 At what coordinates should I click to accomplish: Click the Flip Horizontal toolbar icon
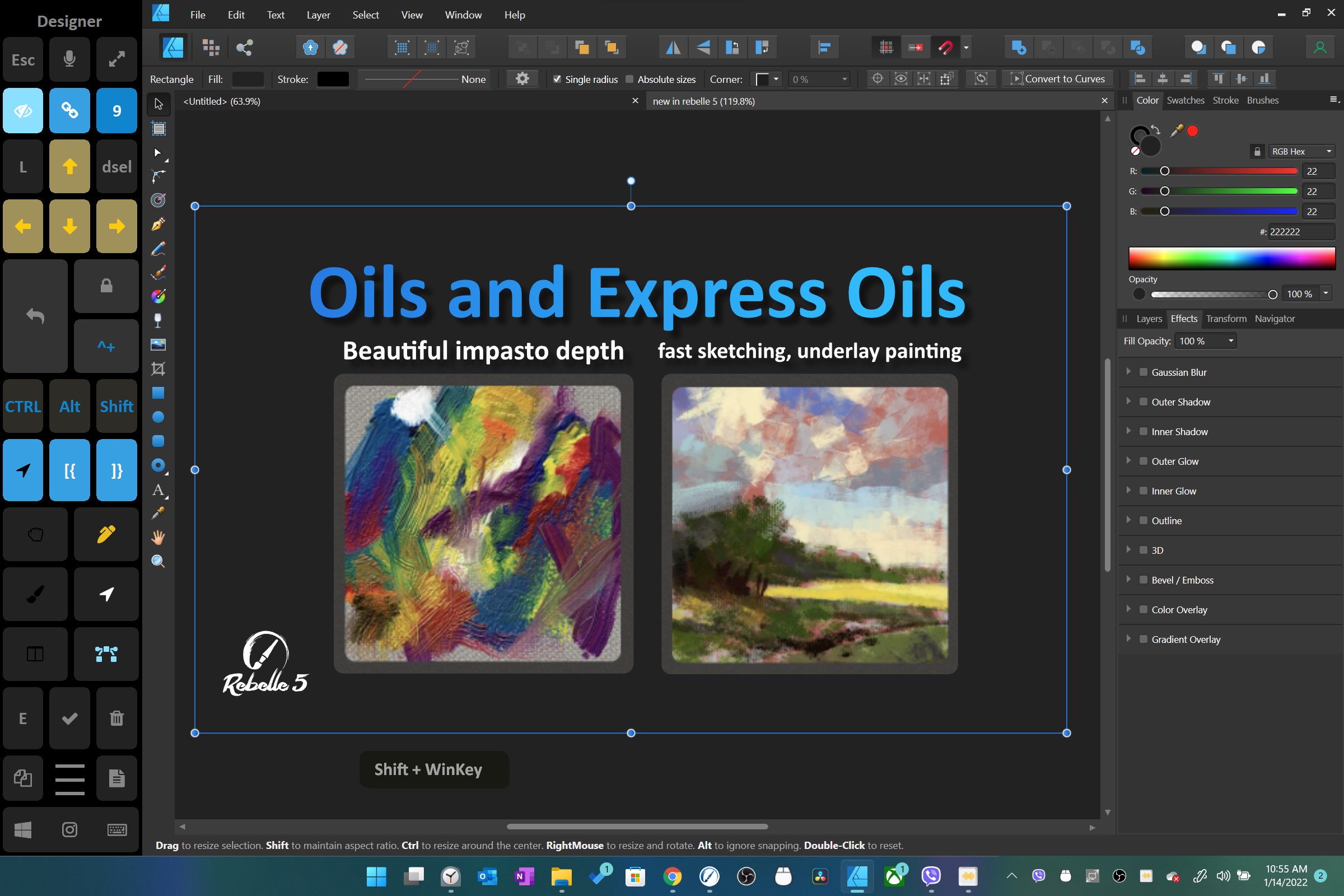coord(673,48)
